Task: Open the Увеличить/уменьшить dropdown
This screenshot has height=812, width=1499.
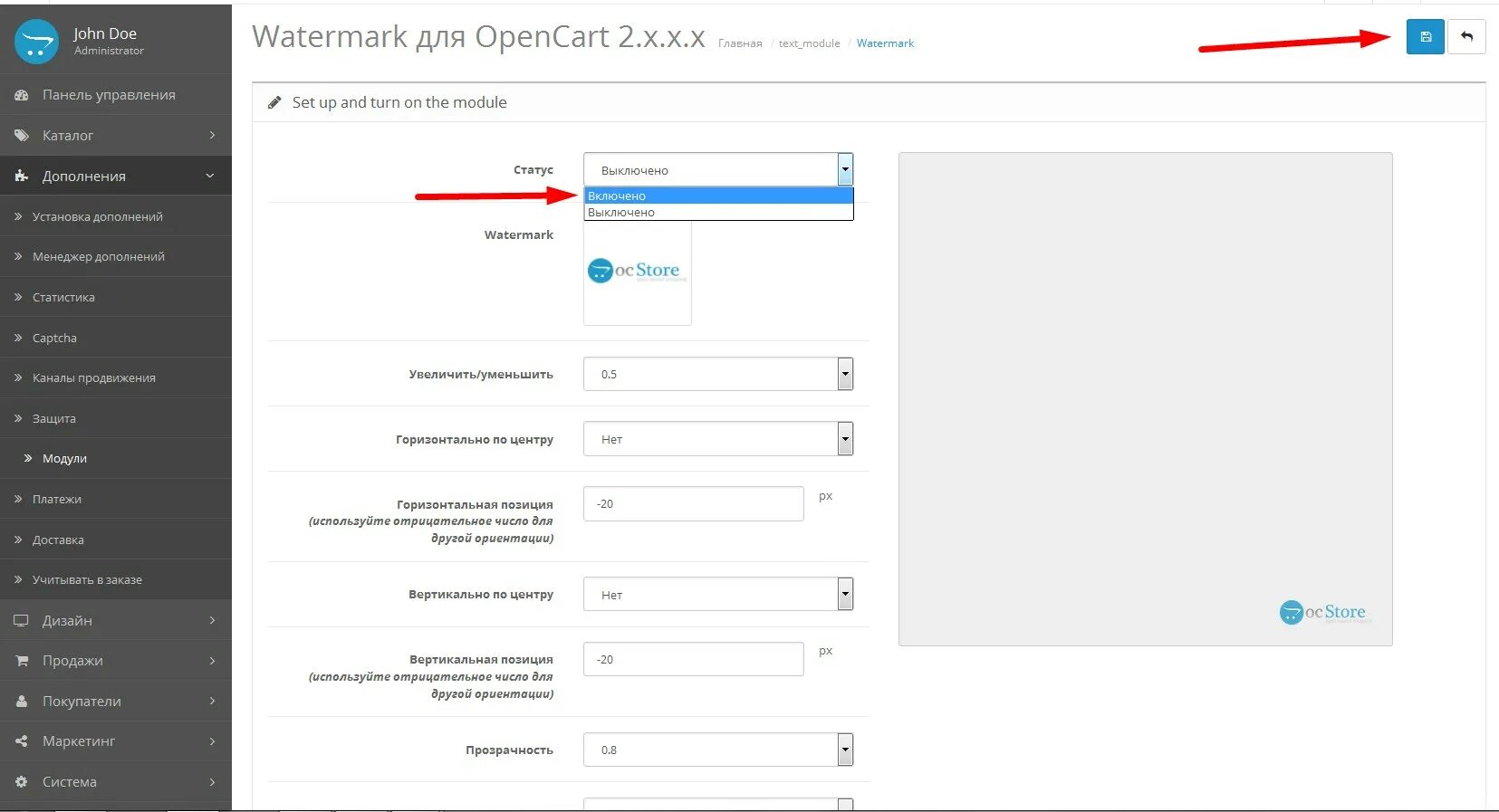Action: coord(718,374)
